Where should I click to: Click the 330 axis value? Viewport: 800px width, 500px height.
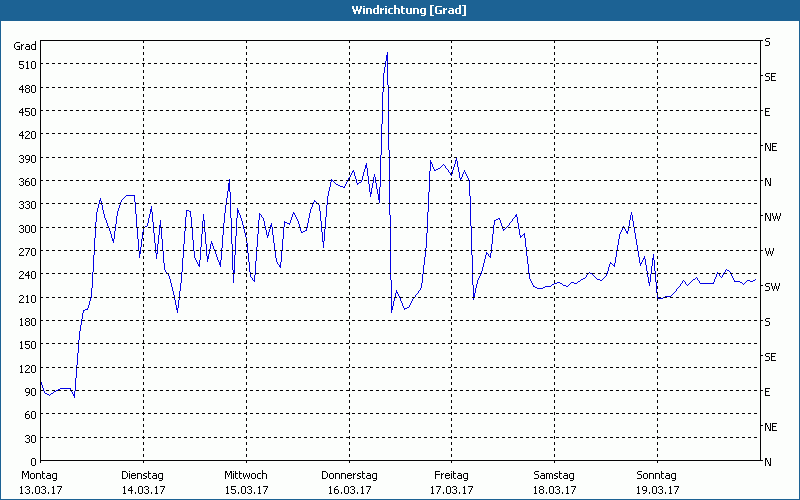(28, 205)
